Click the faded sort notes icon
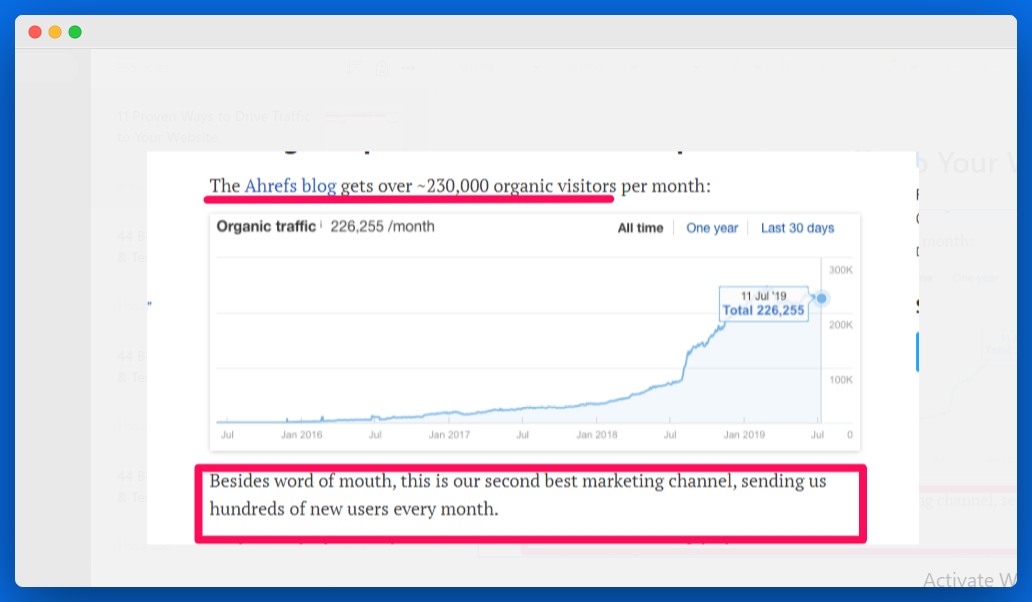Viewport: 1032px width, 602px height. click(354, 67)
